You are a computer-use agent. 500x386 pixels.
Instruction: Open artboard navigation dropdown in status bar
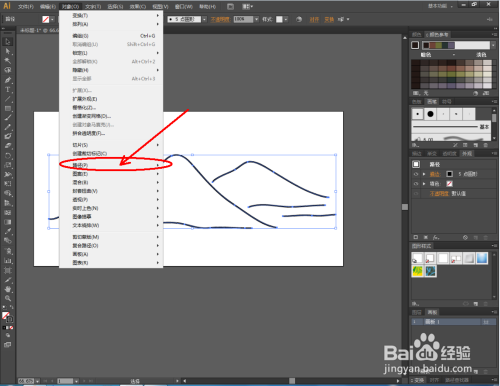[x=76, y=381]
